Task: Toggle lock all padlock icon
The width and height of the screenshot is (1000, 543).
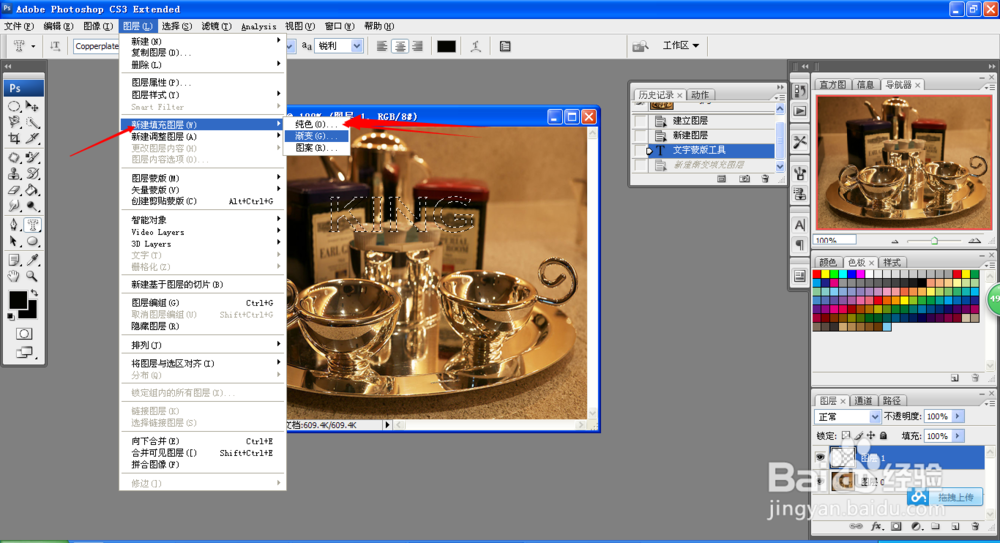Action: [883, 436]
